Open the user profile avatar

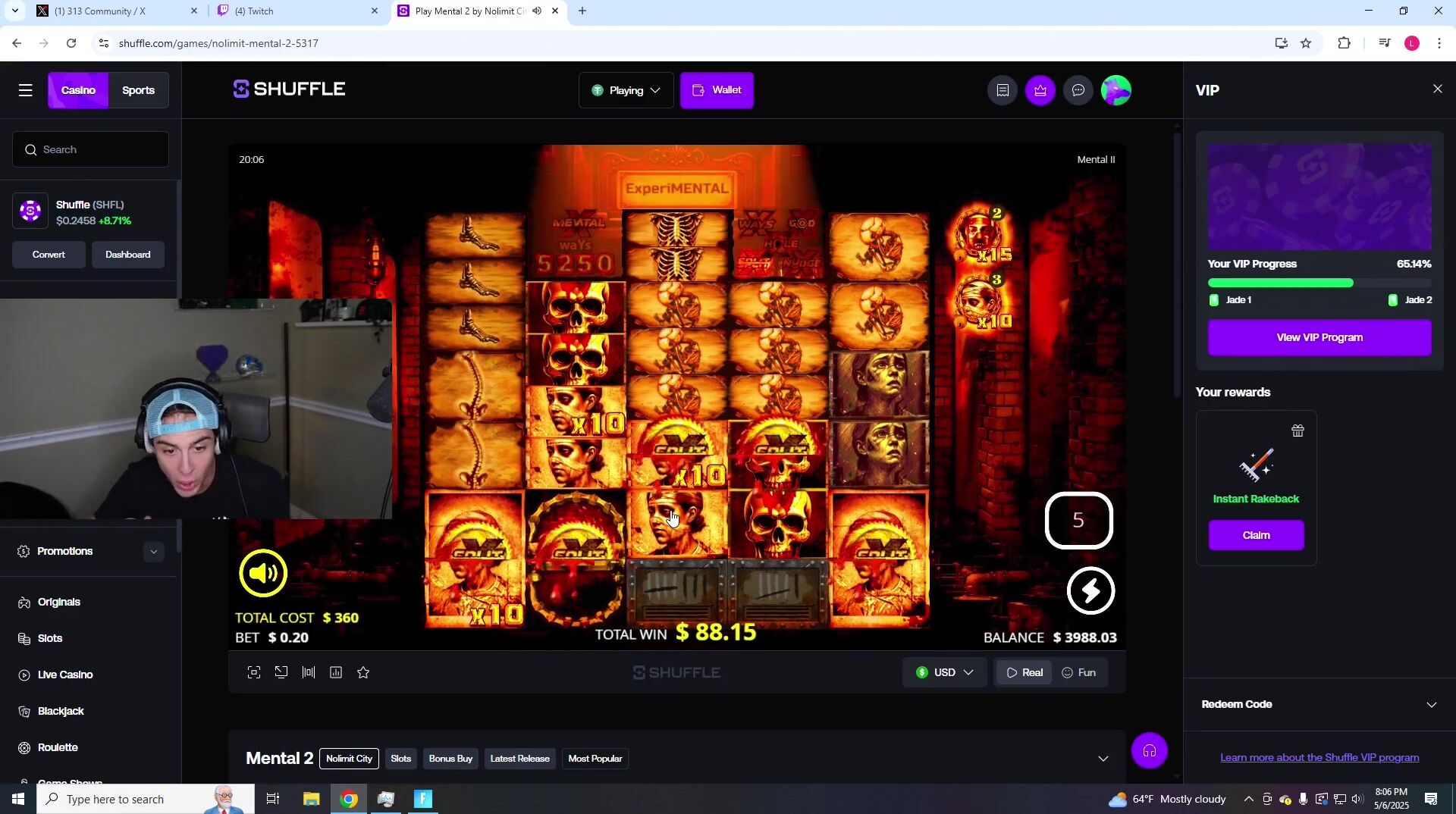coord(1116,90)
